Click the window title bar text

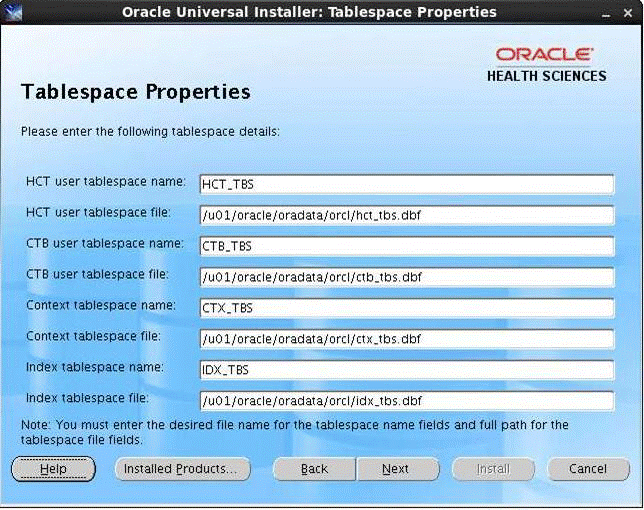pyautogui.click(x=309, y=12)
